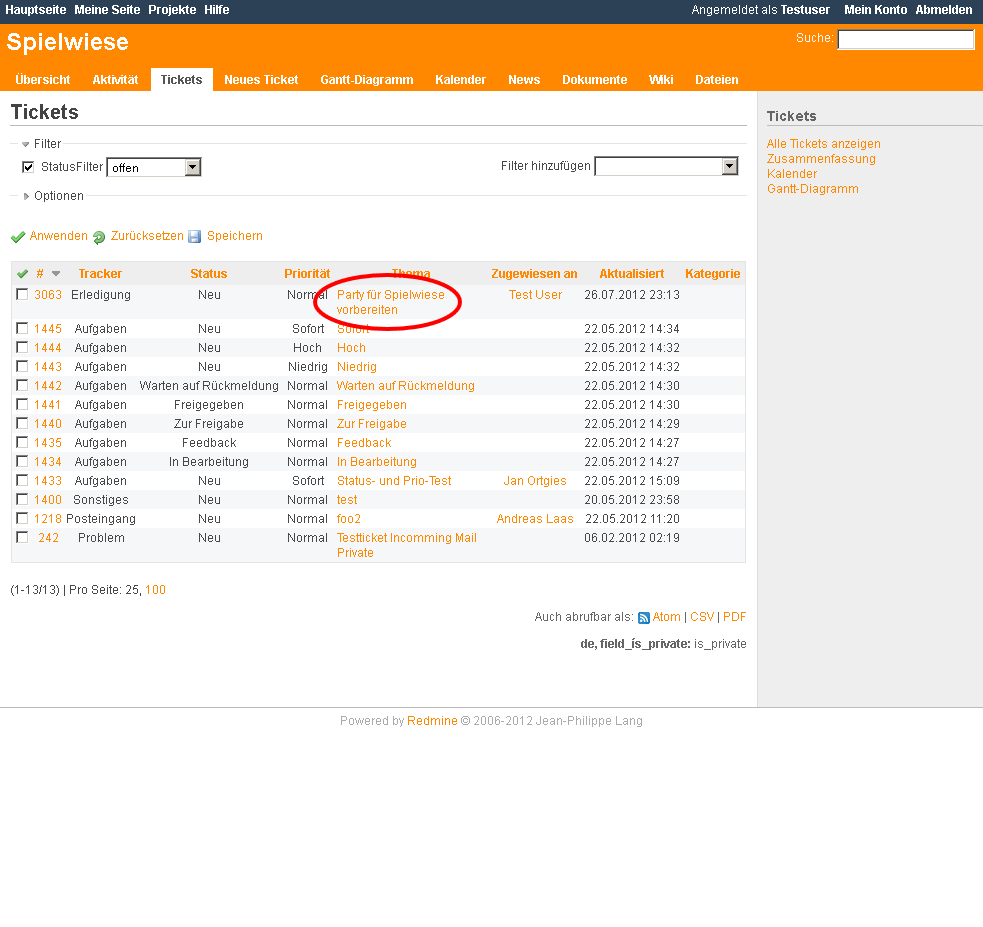Click the Speichern floppy disk icon
The image size is (983, 927).
(x=195, y=237)
